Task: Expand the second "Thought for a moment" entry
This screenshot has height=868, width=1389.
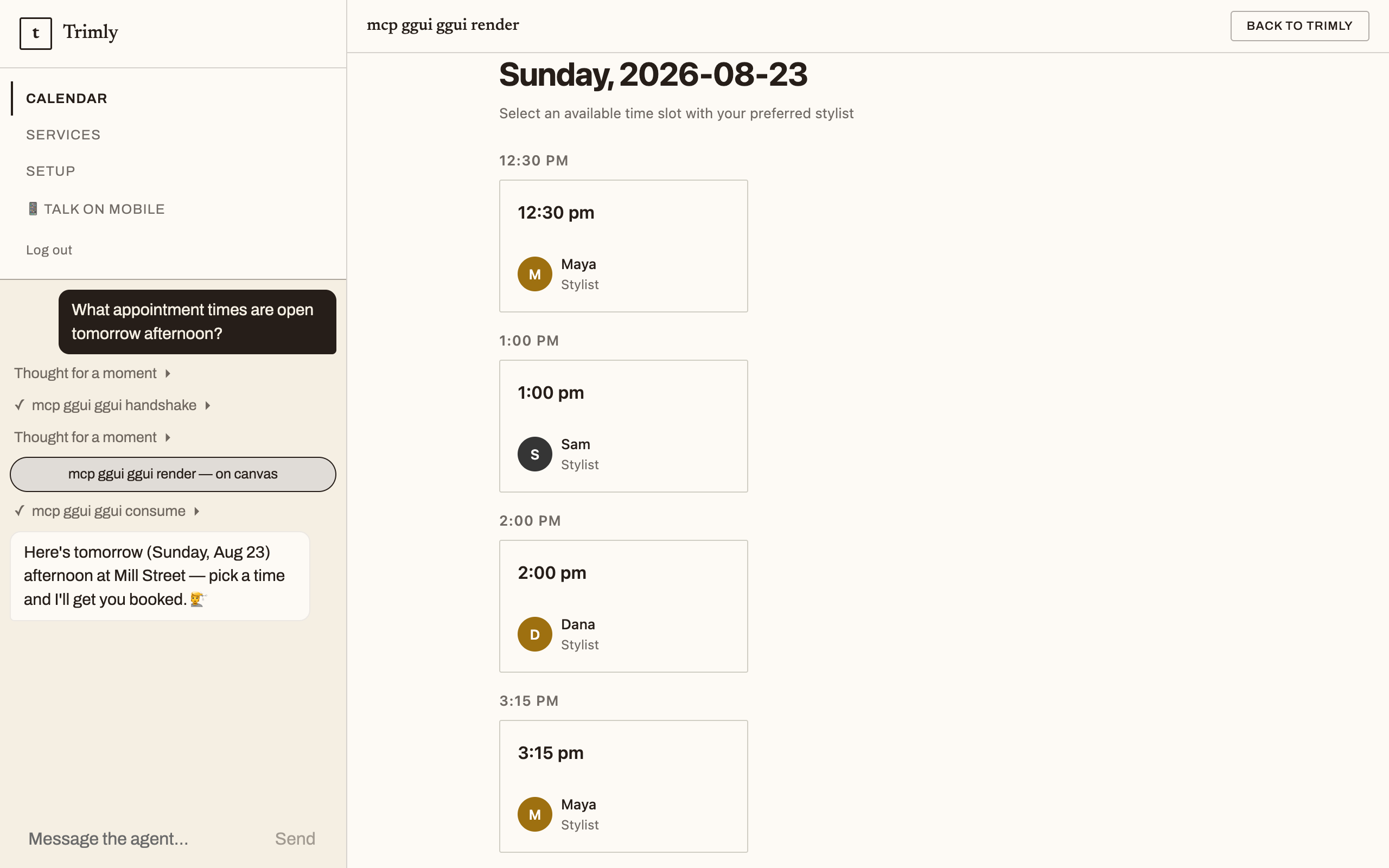Action: pos(92,437)
